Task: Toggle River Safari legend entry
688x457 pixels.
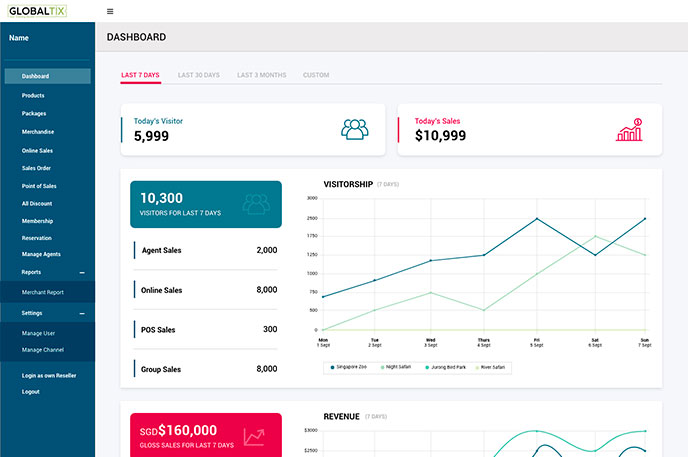Action: coord(490,367)
